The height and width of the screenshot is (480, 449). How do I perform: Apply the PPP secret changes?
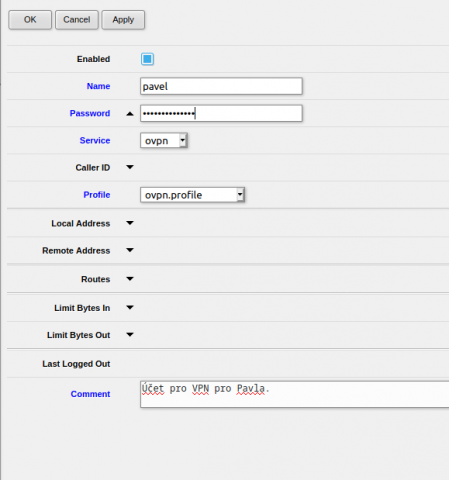point(123,20)
